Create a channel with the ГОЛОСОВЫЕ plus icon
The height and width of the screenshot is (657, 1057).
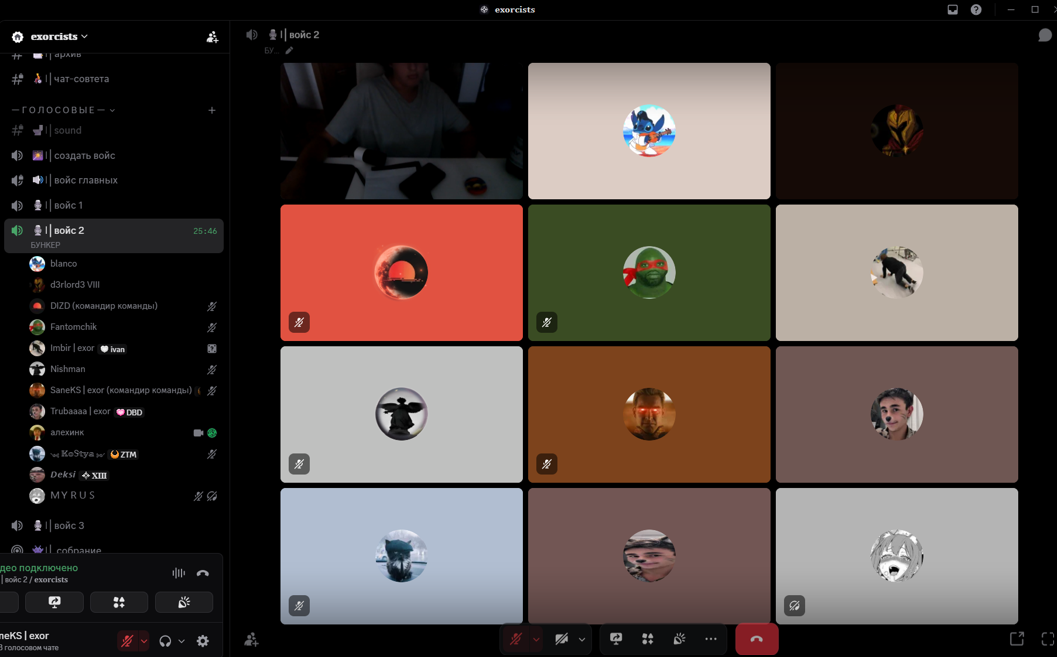212,110
